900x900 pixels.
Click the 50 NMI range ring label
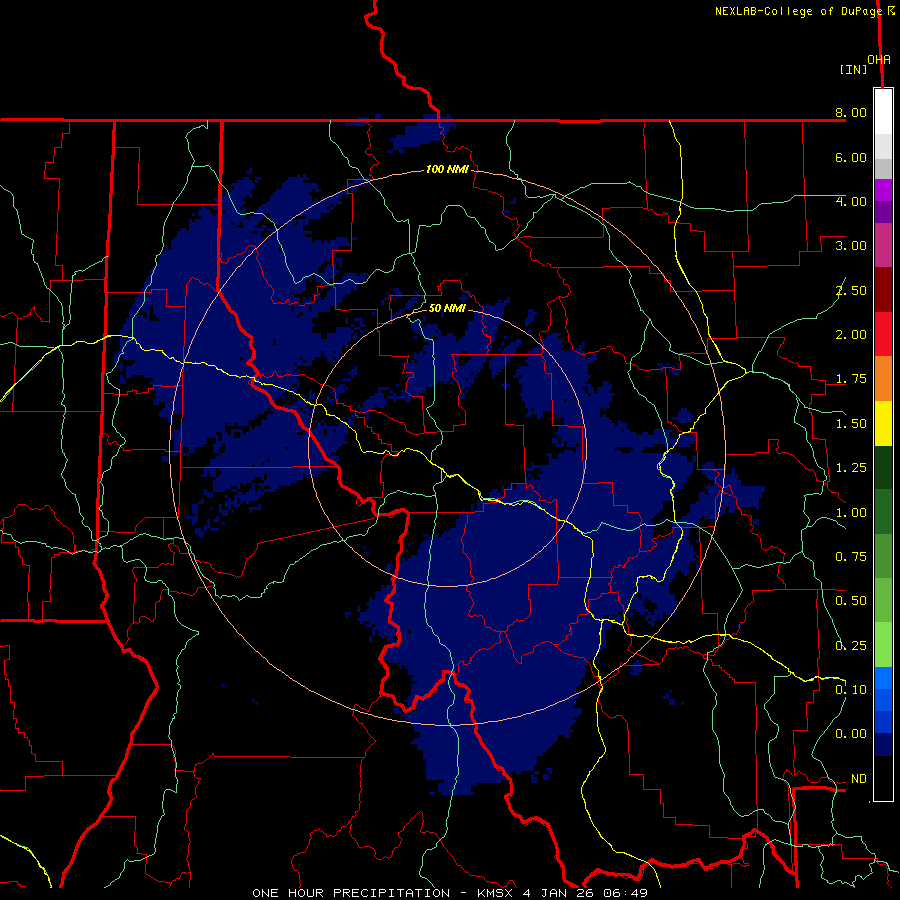tap(447, 308)
